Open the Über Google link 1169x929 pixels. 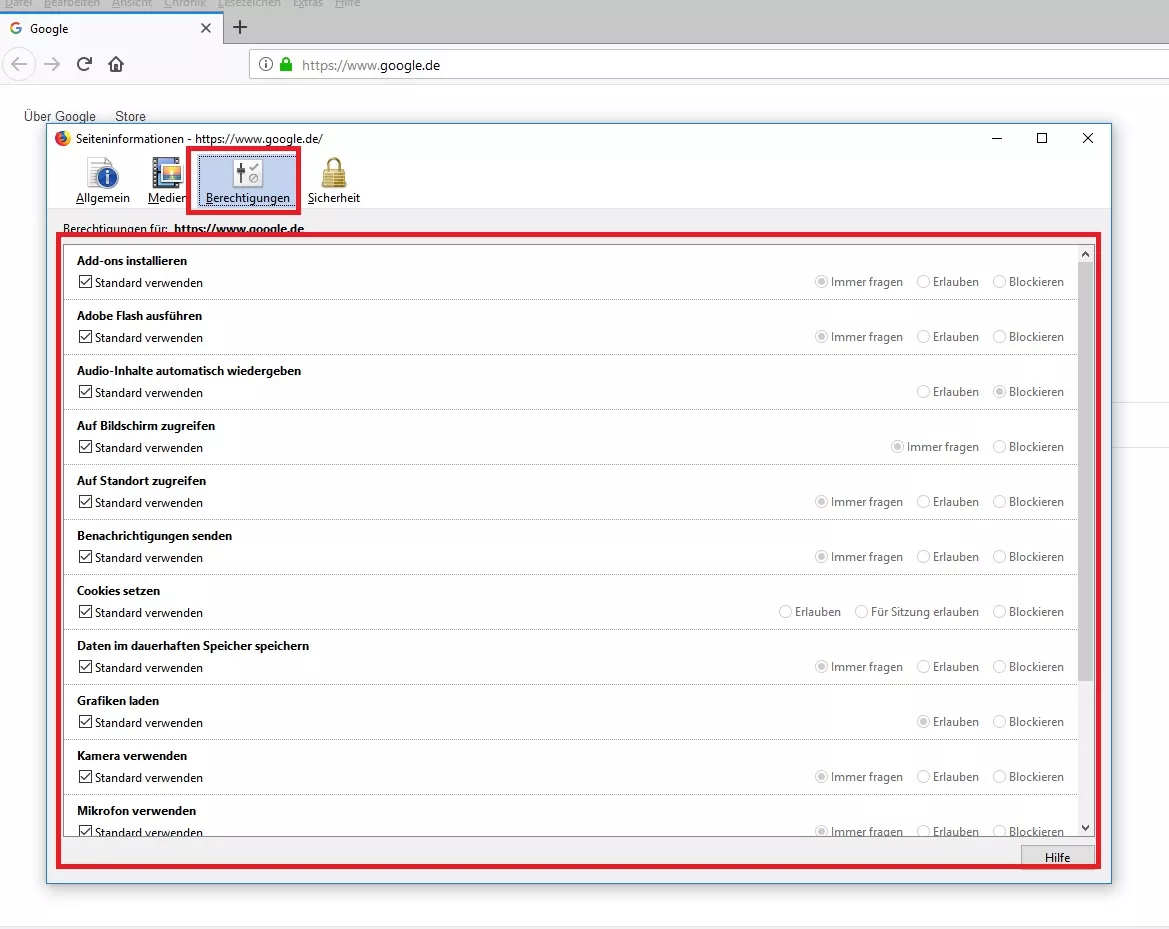pyautogui.click(x=60, y=116)
